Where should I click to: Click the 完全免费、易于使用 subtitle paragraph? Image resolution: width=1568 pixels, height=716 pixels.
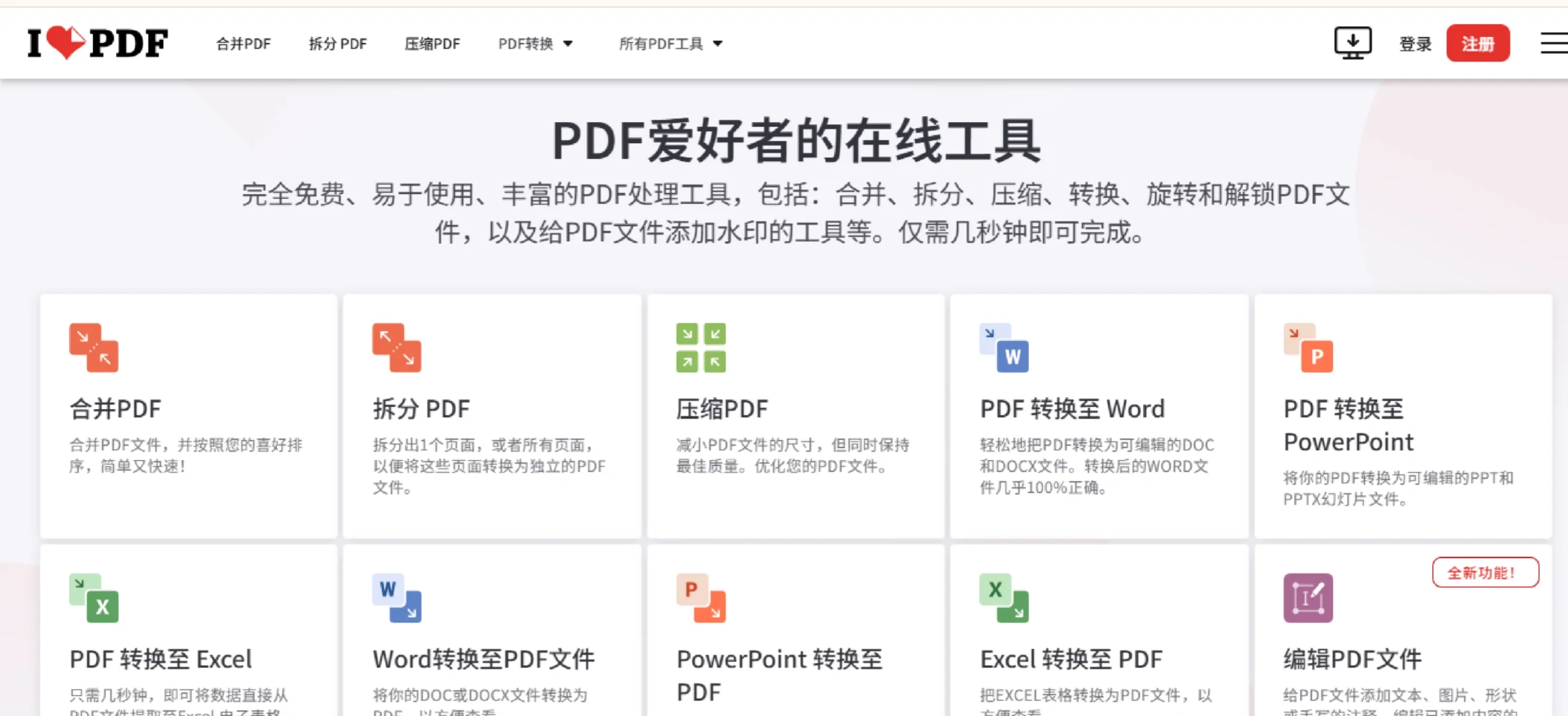pos(795,213)
